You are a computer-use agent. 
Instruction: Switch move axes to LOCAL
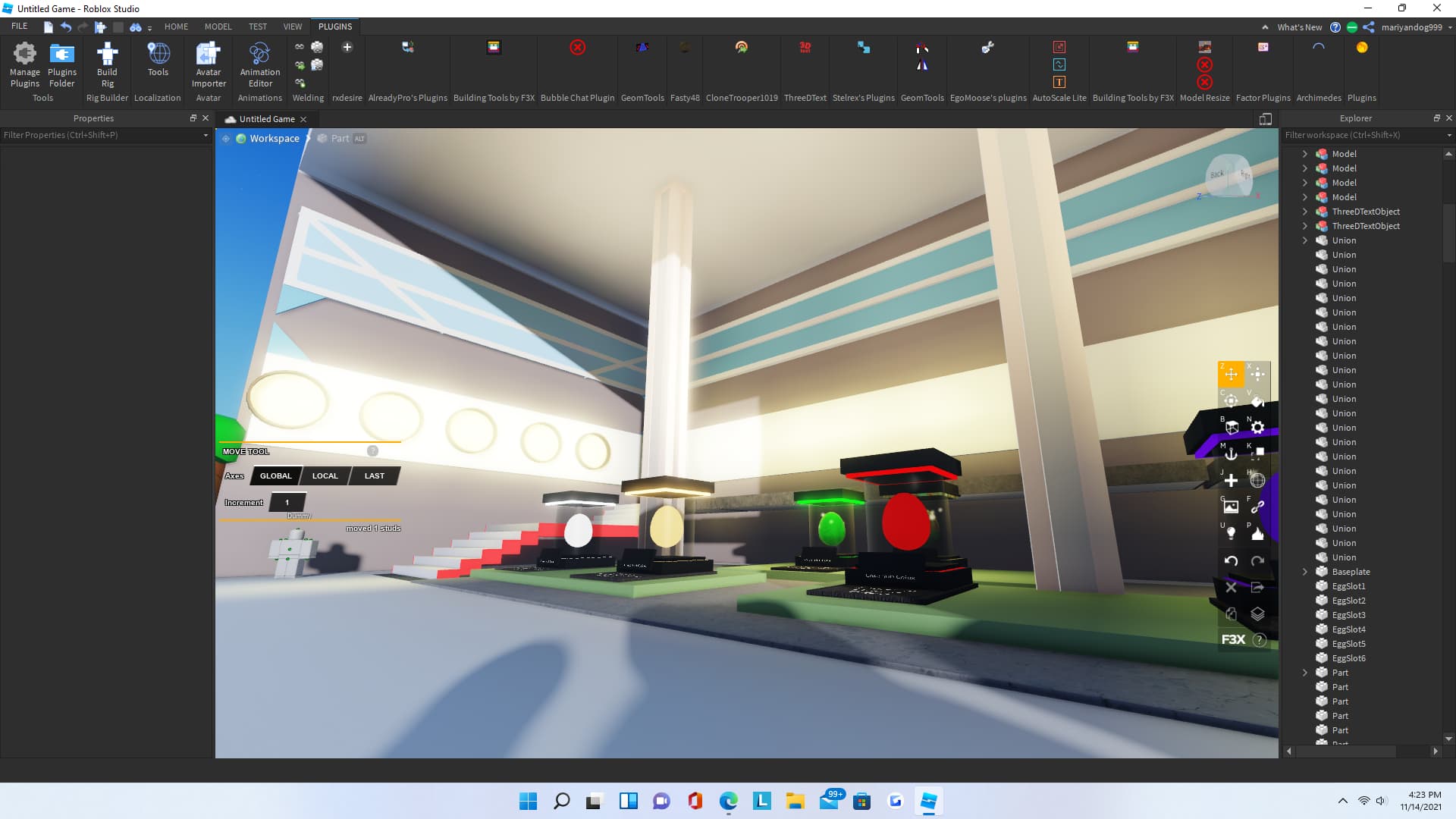(325, 475)
